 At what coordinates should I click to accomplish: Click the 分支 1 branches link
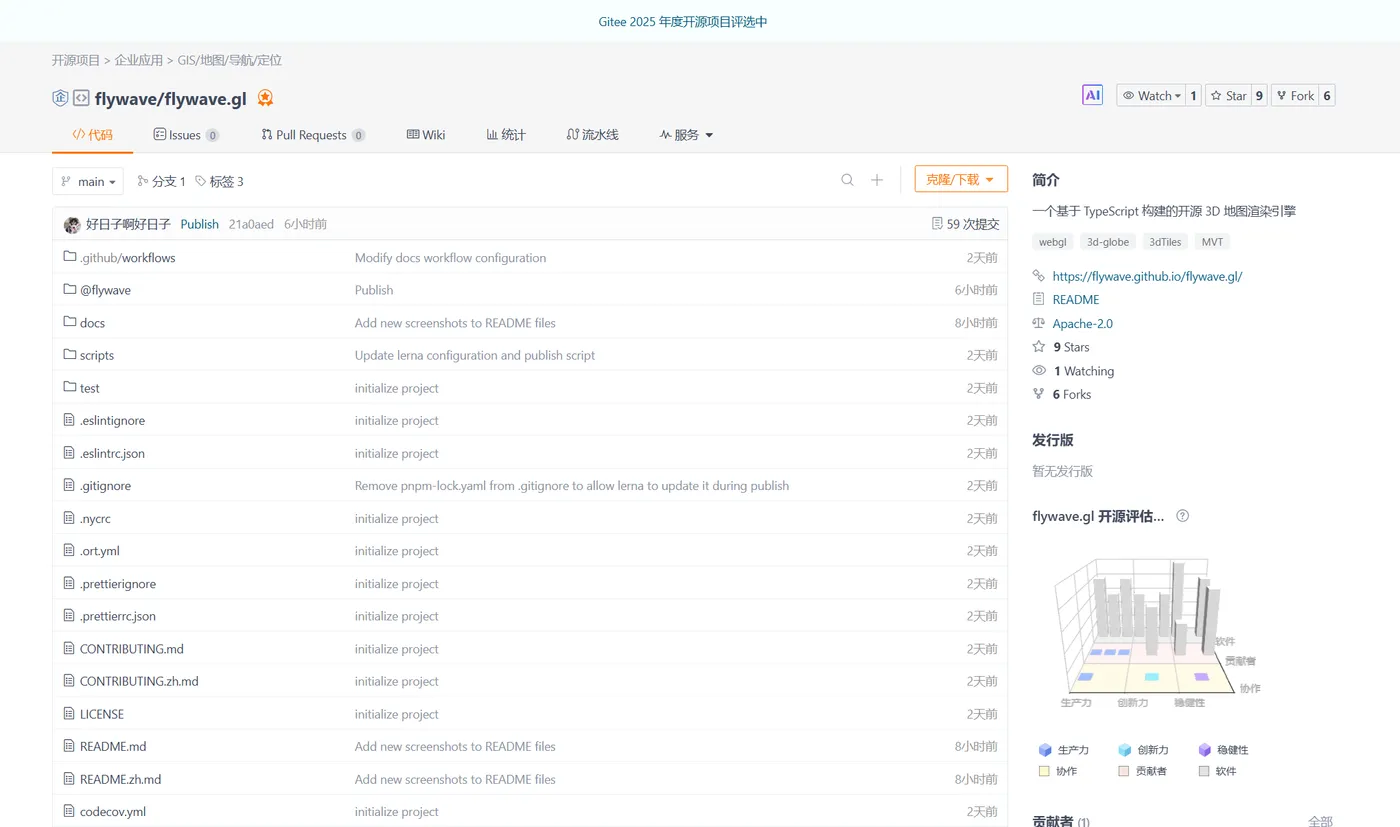[x=161, y=181]
